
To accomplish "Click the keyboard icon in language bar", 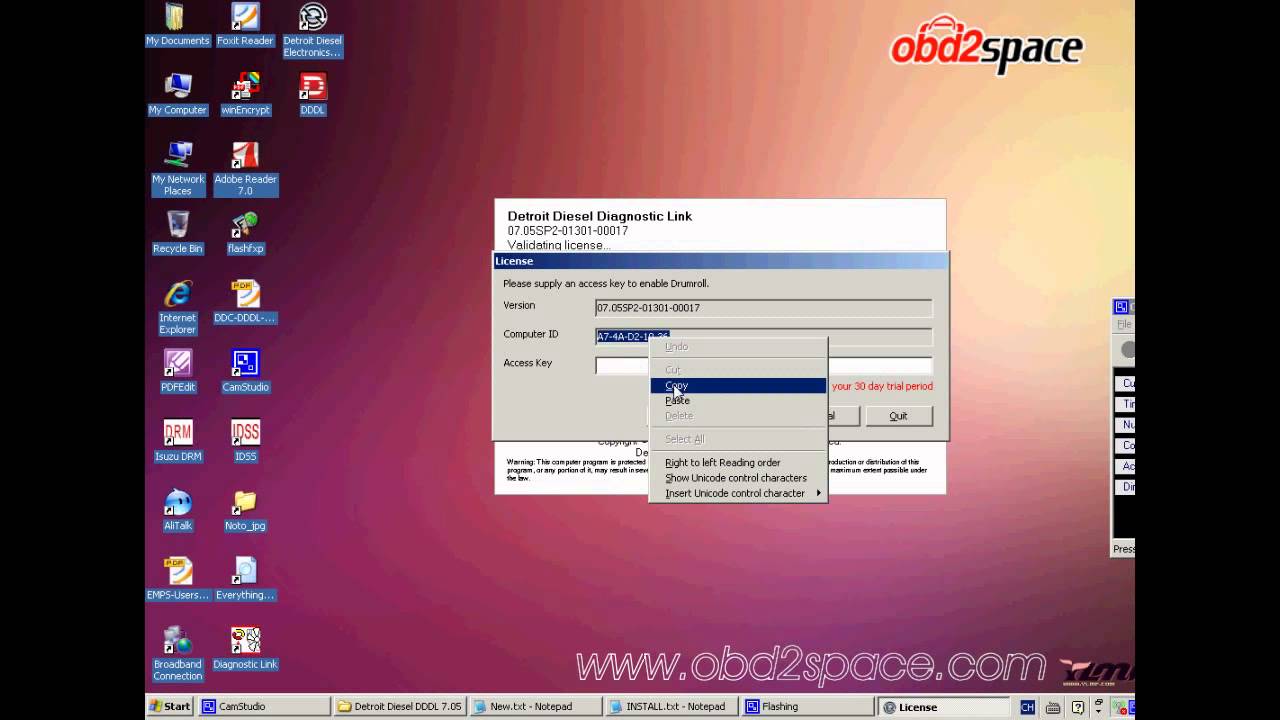I will click(x=1054, y=707).
